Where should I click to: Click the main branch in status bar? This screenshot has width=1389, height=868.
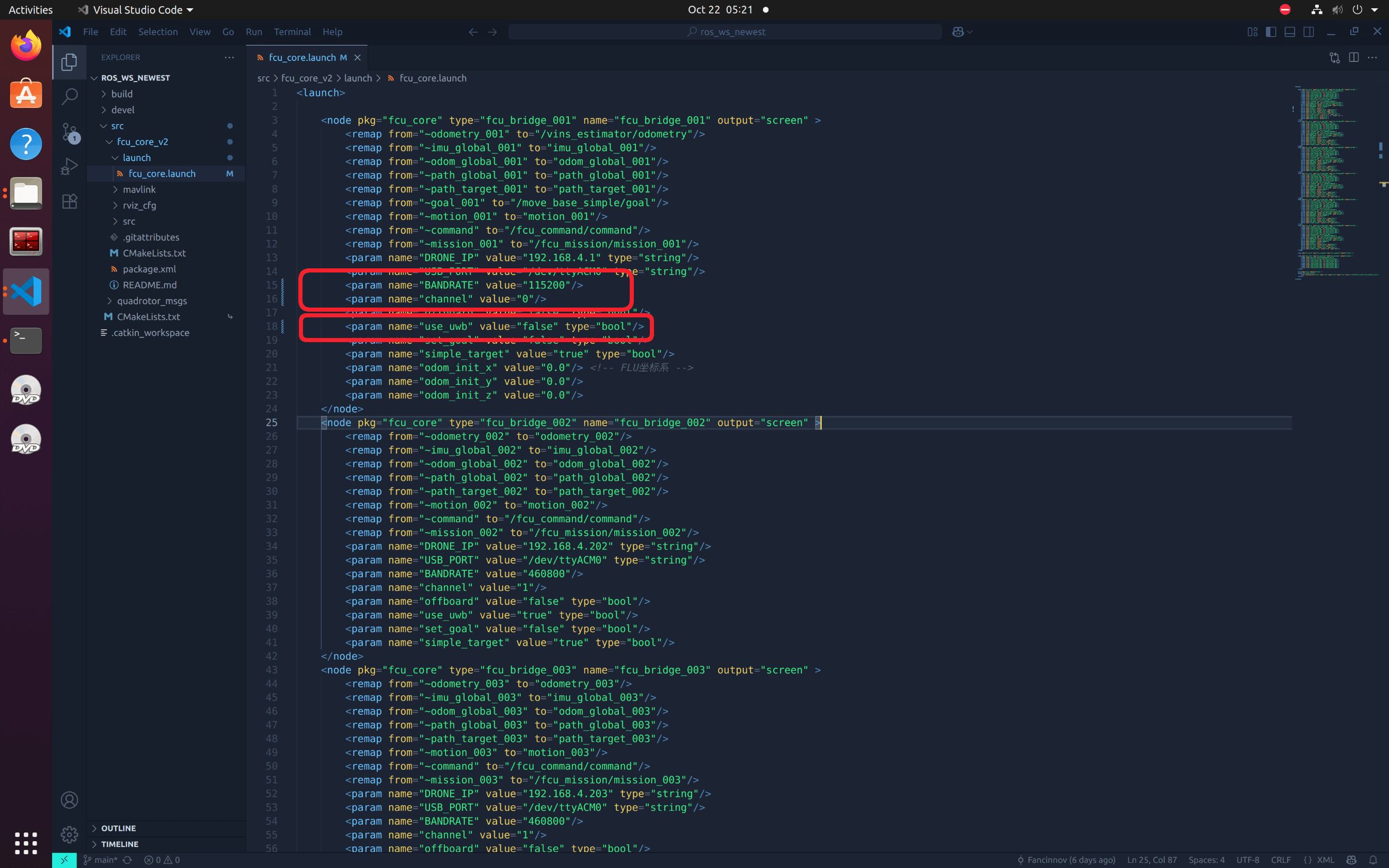point(101,859)
